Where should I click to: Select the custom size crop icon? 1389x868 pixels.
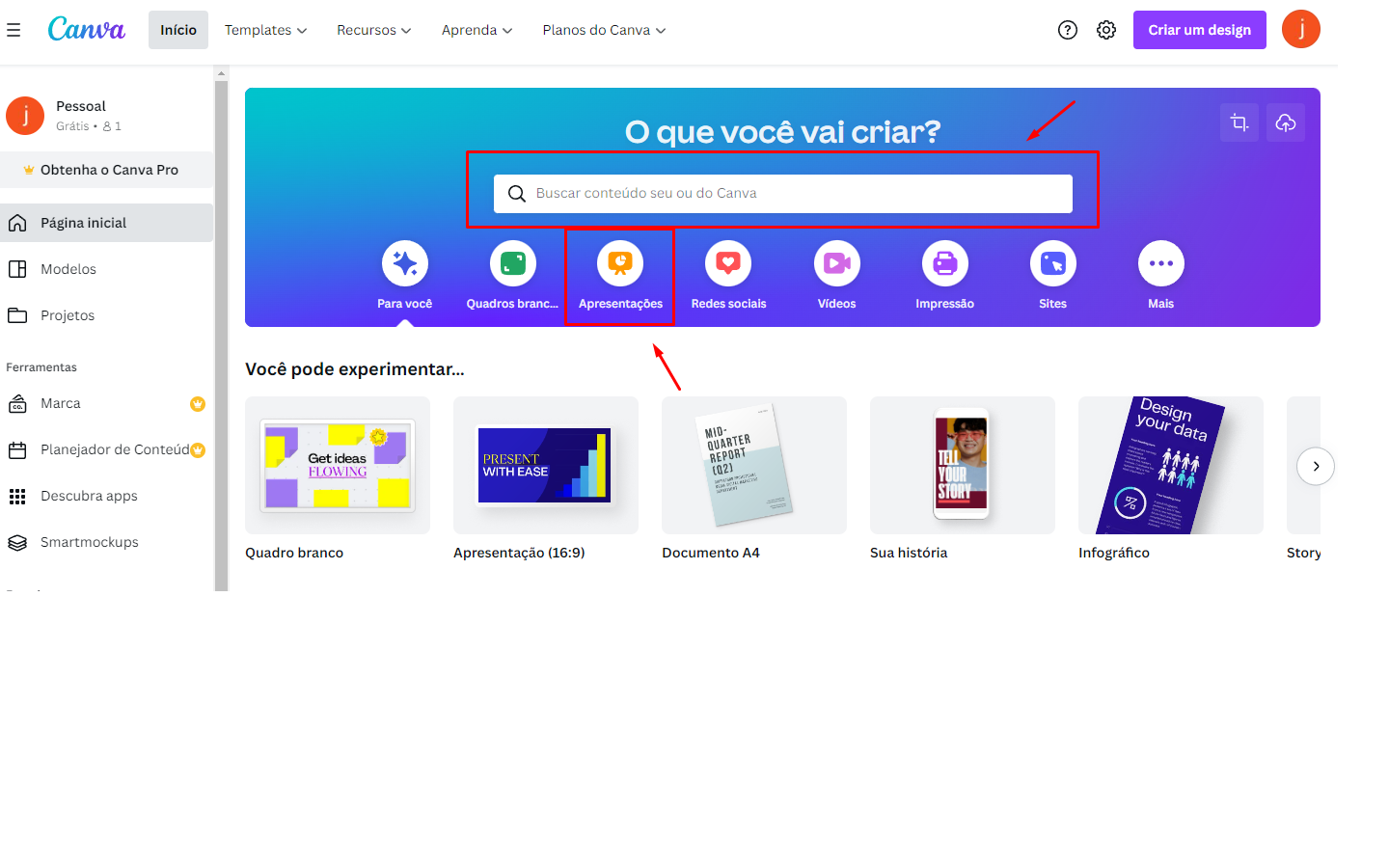(1239, 122)
